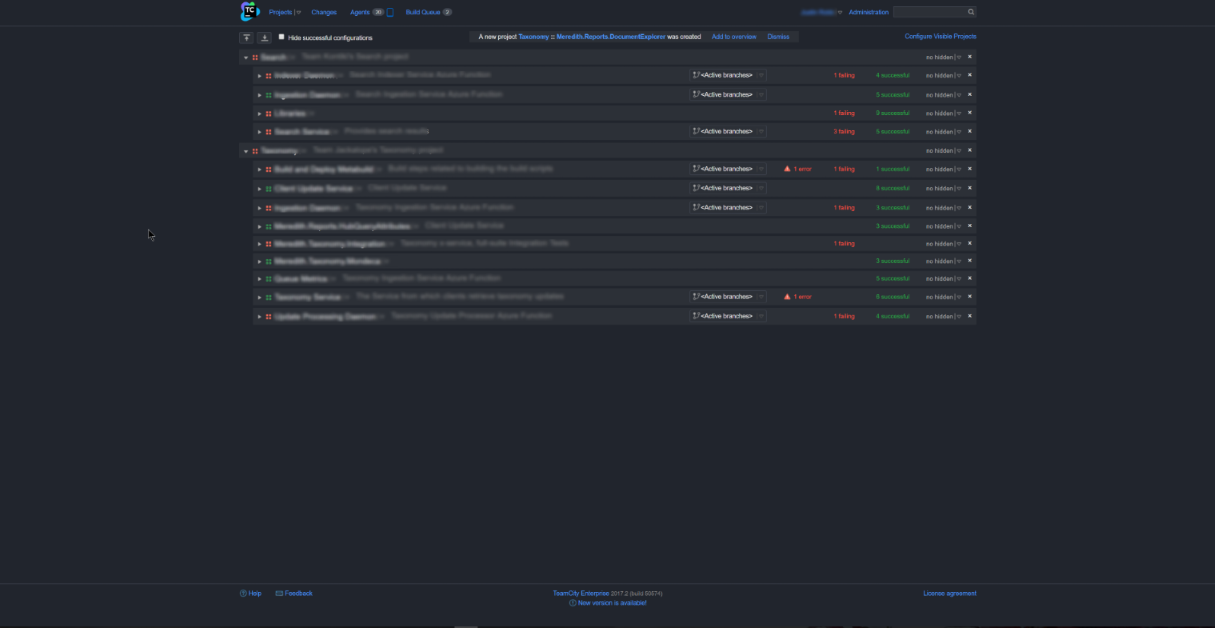Expand the Search Service row arrow

tap(260, 132)
